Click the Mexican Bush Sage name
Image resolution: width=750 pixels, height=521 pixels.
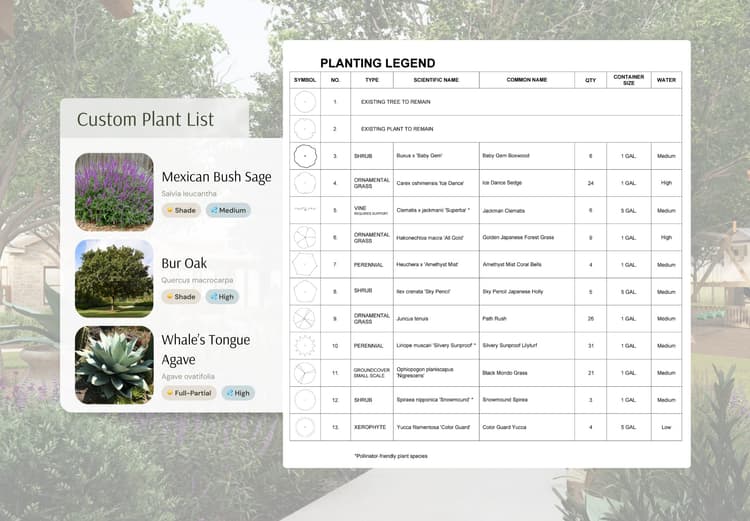click(x=216, y=177)
